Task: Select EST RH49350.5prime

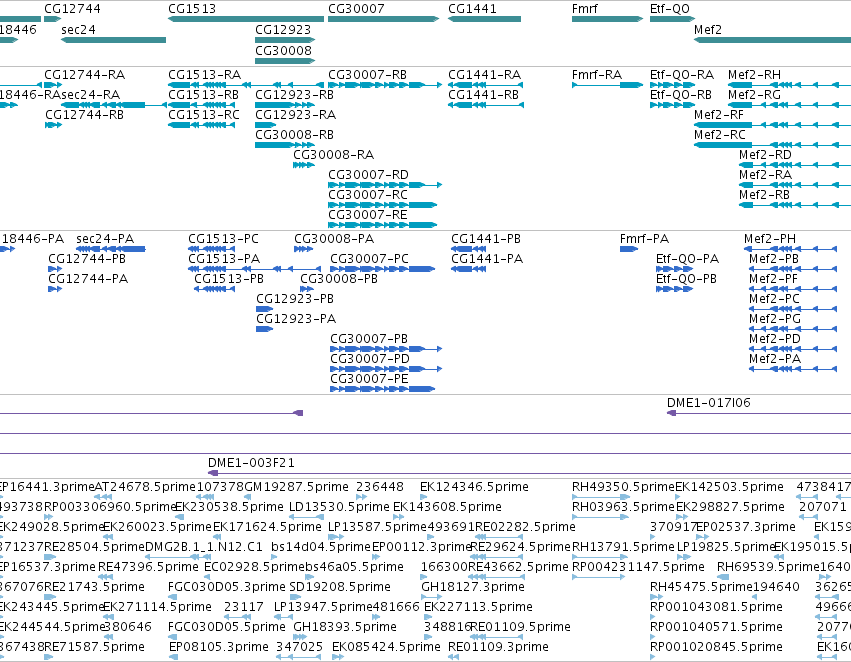Action: 623,487
